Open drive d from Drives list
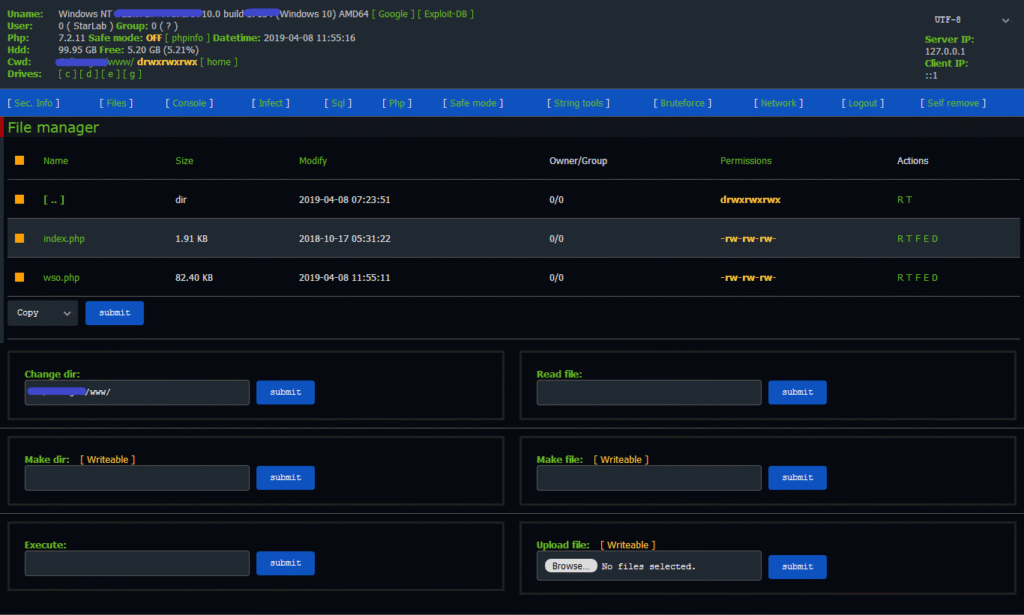Image resolution: width=1024 pixels, height=615 pixels. pos(90,74)
